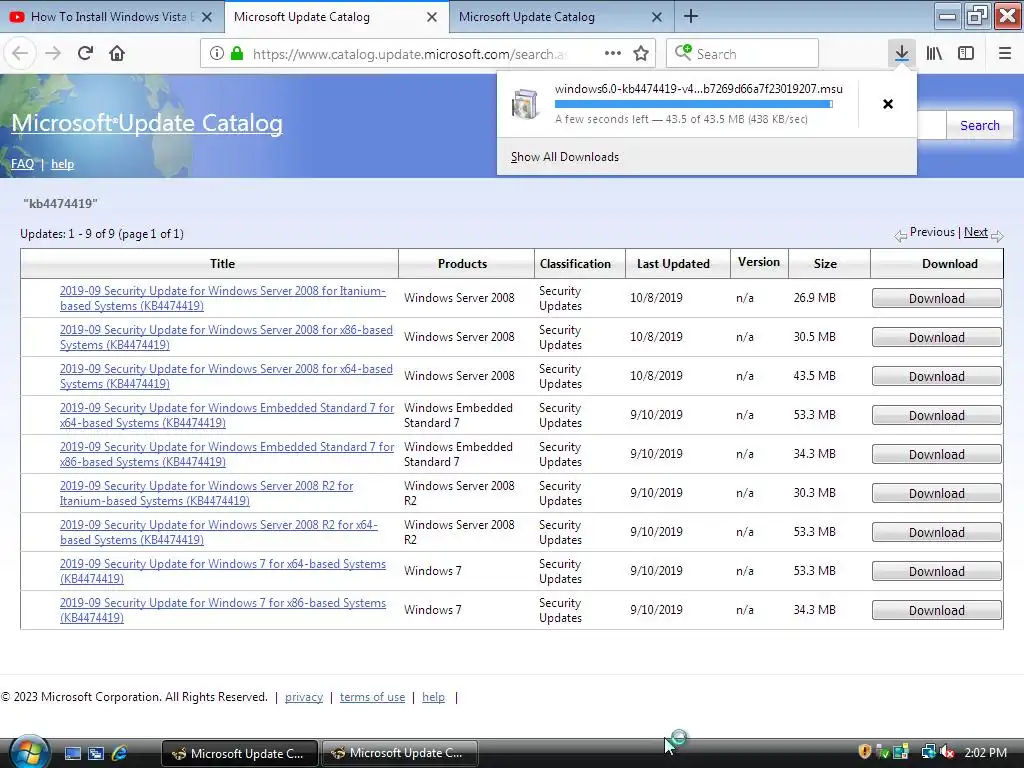Click the browser Back arrow

[x=20, y=54]
